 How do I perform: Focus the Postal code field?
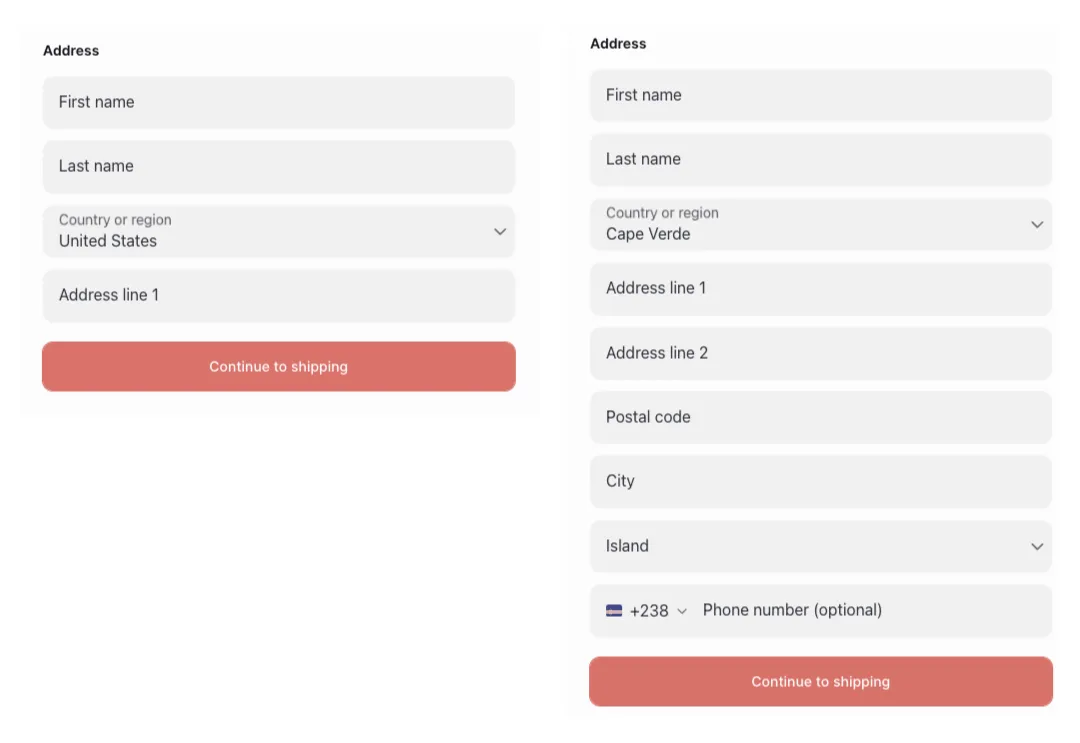tap(820, 417)
